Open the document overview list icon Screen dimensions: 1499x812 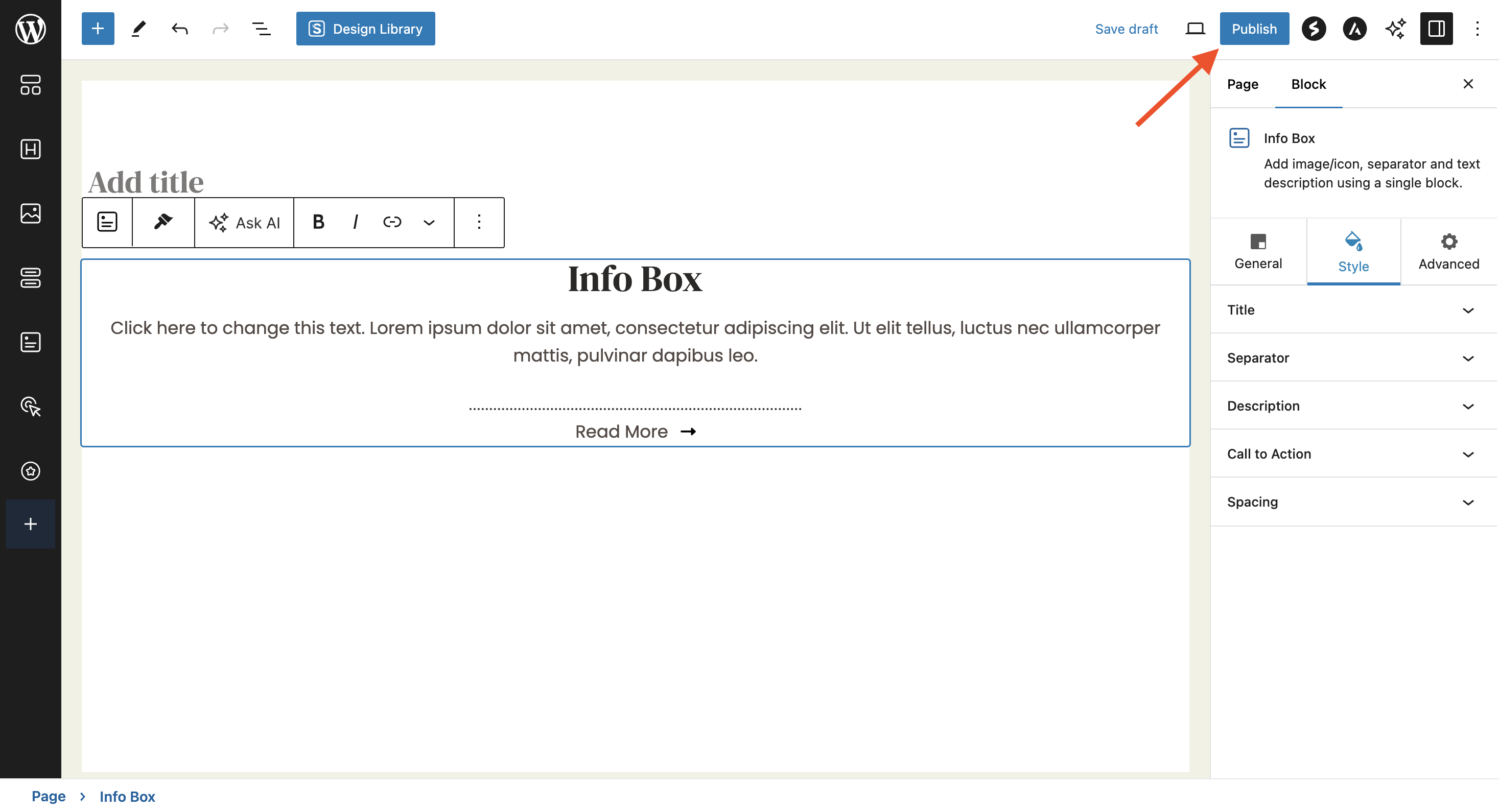tap(261, 29)
